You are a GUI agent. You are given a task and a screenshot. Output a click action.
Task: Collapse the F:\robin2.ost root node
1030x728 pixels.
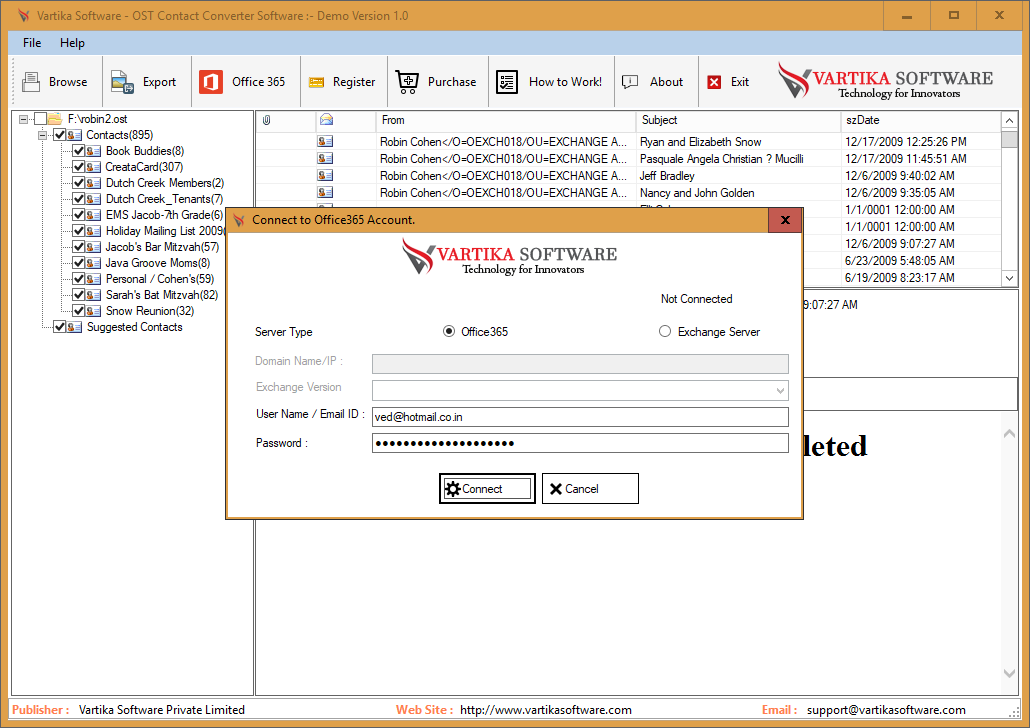coord(24,119)
